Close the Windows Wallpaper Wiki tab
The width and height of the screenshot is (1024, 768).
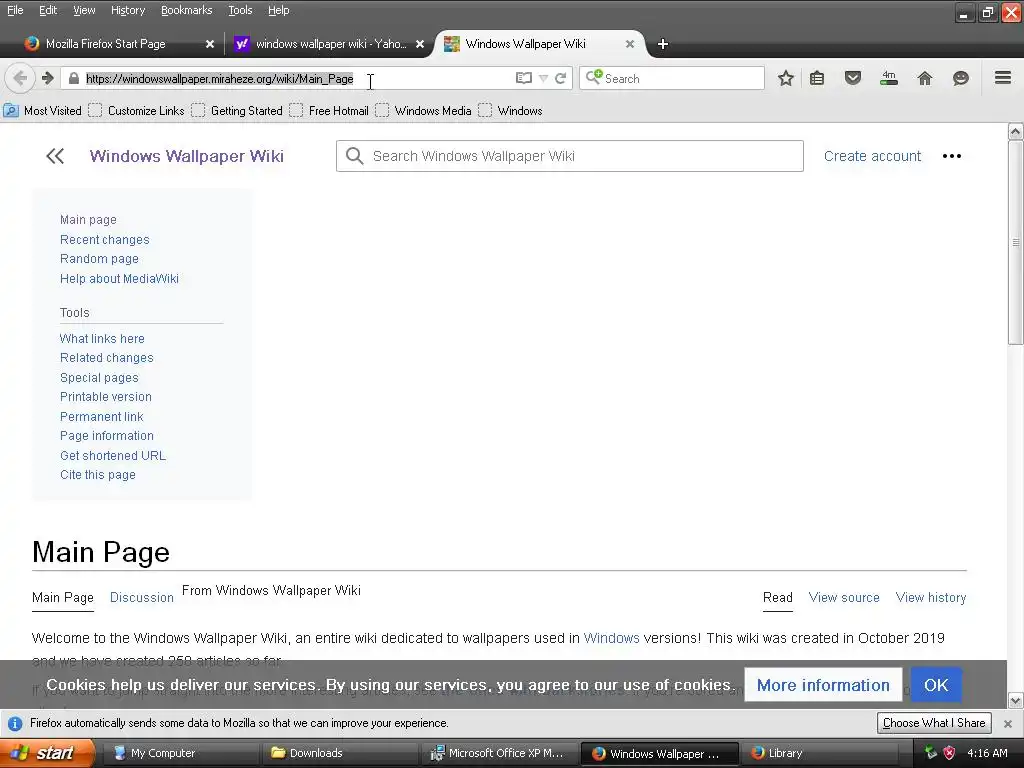coord(630,44)
